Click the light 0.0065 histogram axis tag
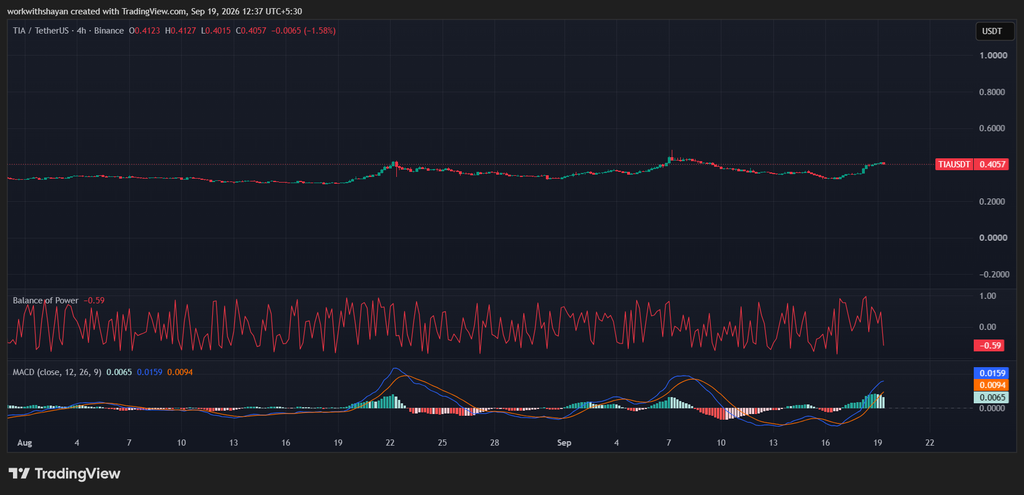1024x495 pixels. 991,397
